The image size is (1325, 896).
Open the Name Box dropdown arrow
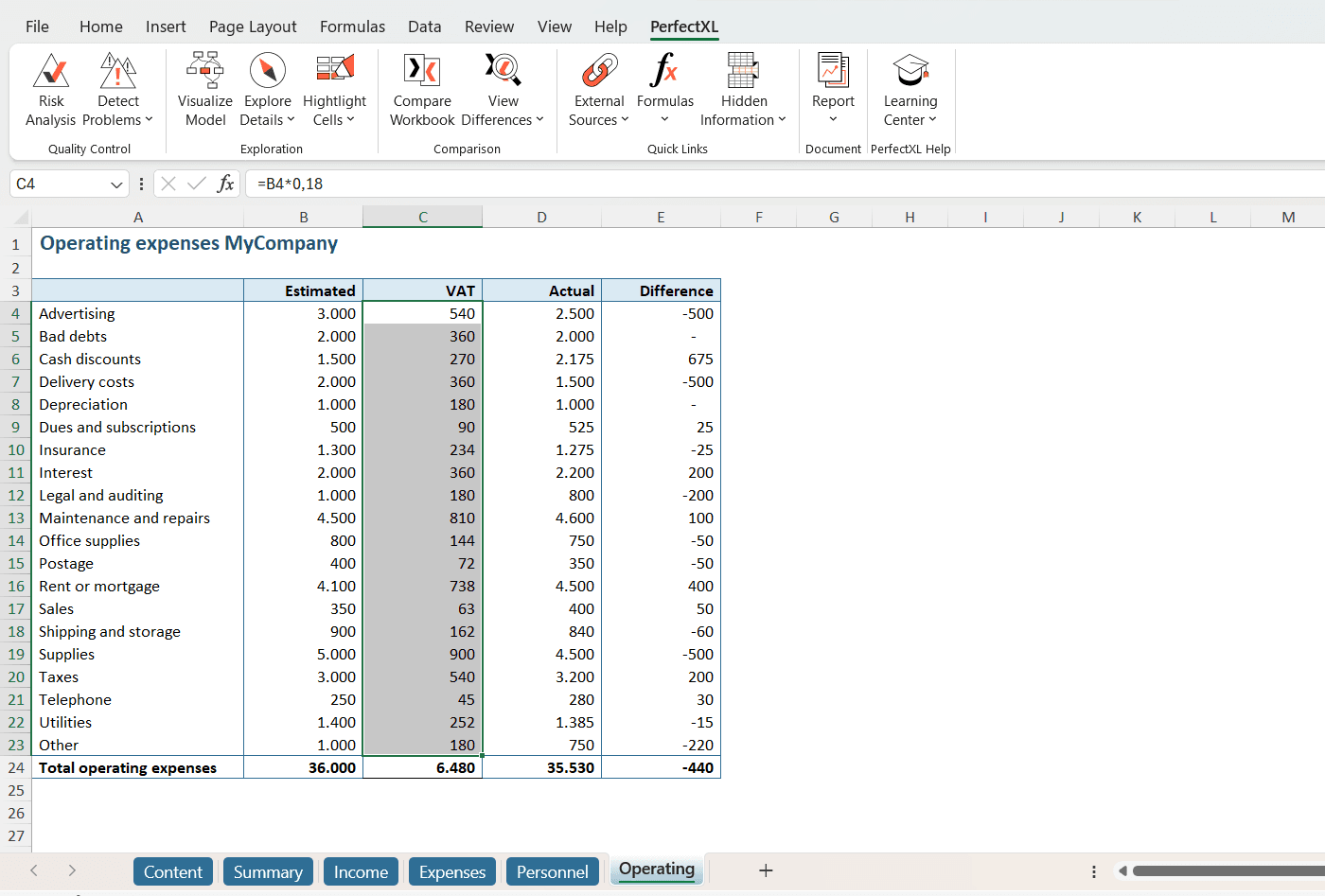click(x=116, y=184)
